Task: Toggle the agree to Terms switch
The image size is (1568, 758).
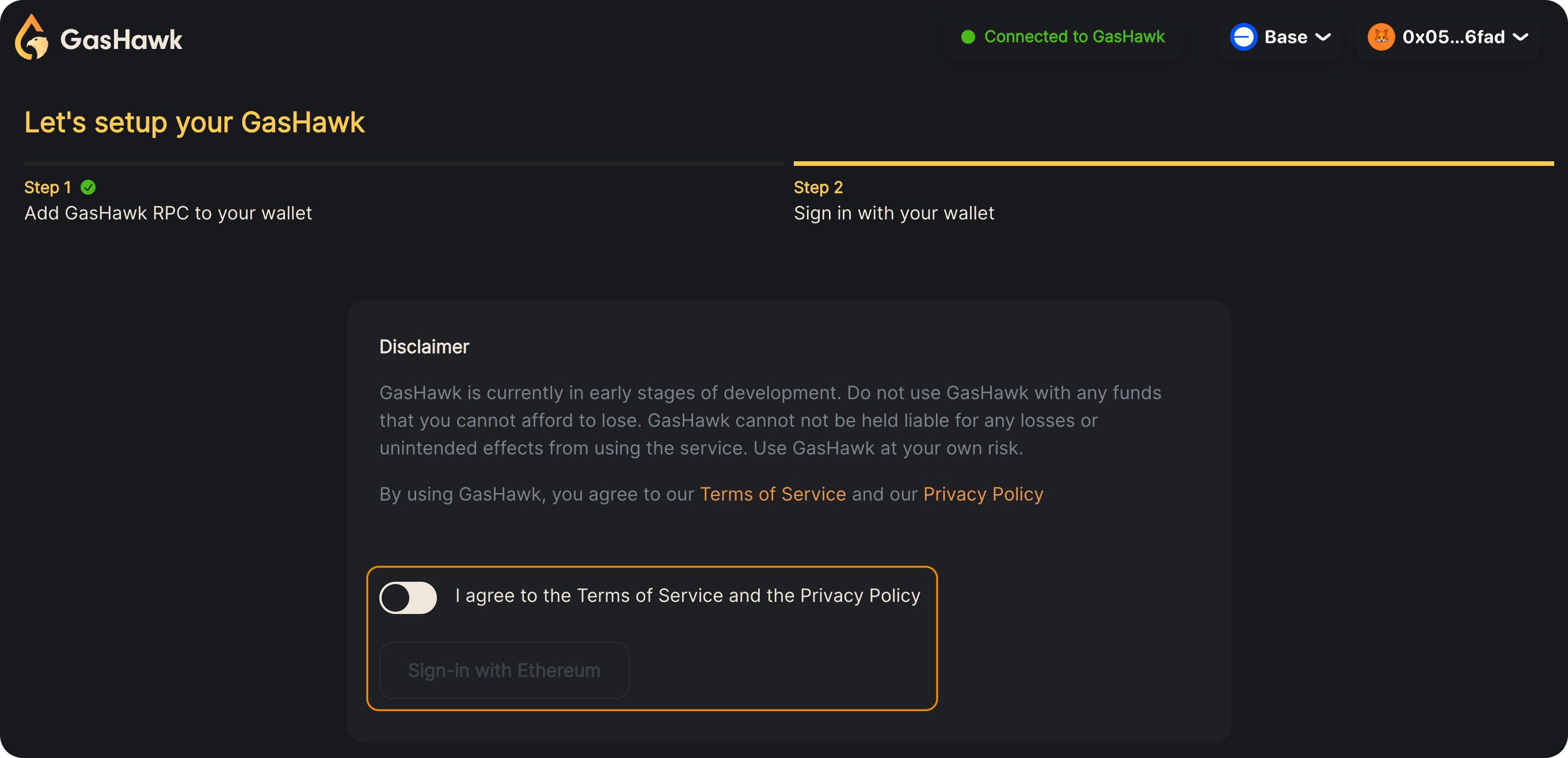Action: coord(408,598)
